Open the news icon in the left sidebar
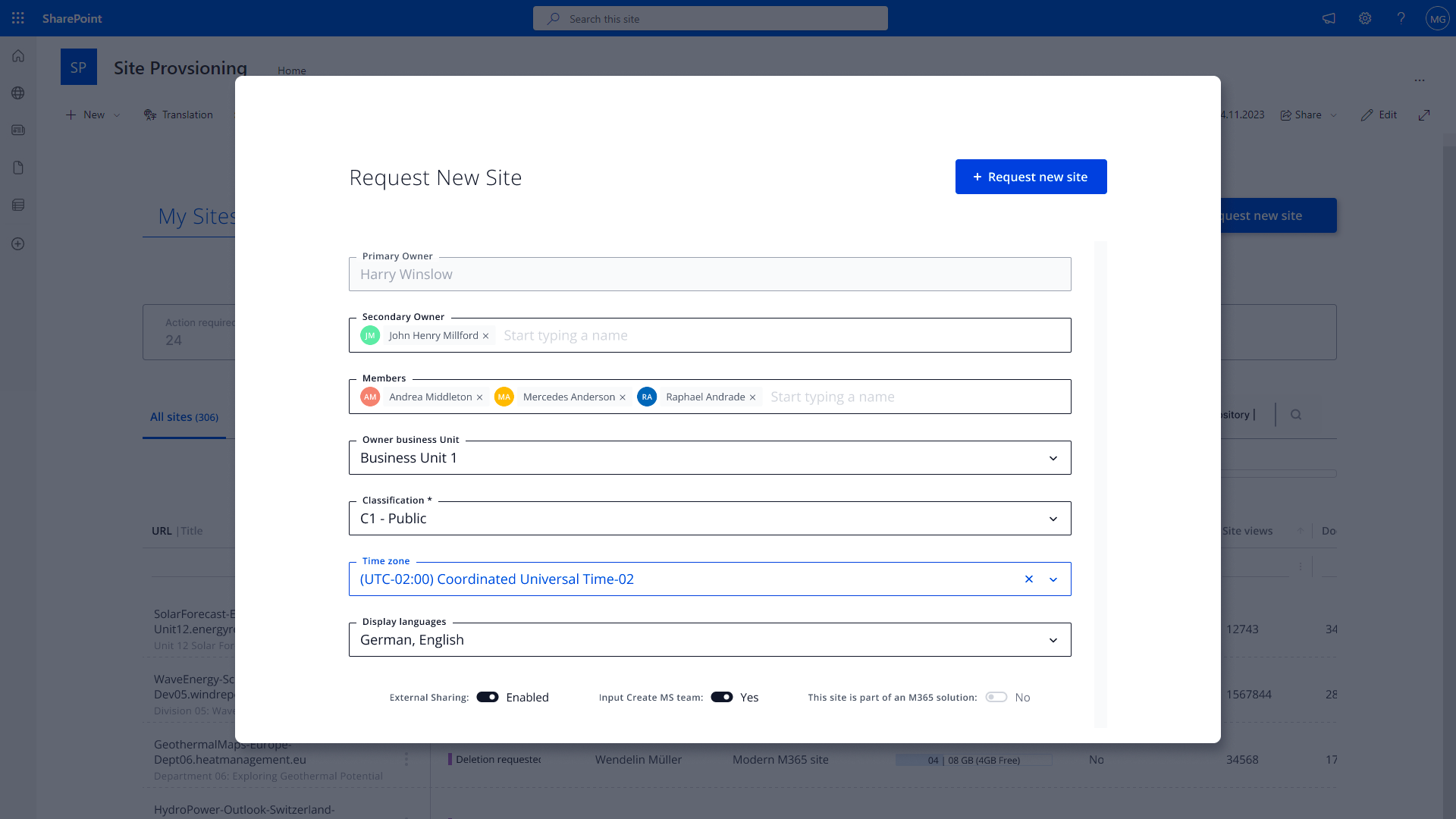Screen dimensions: 1456x819 (17, 130)
